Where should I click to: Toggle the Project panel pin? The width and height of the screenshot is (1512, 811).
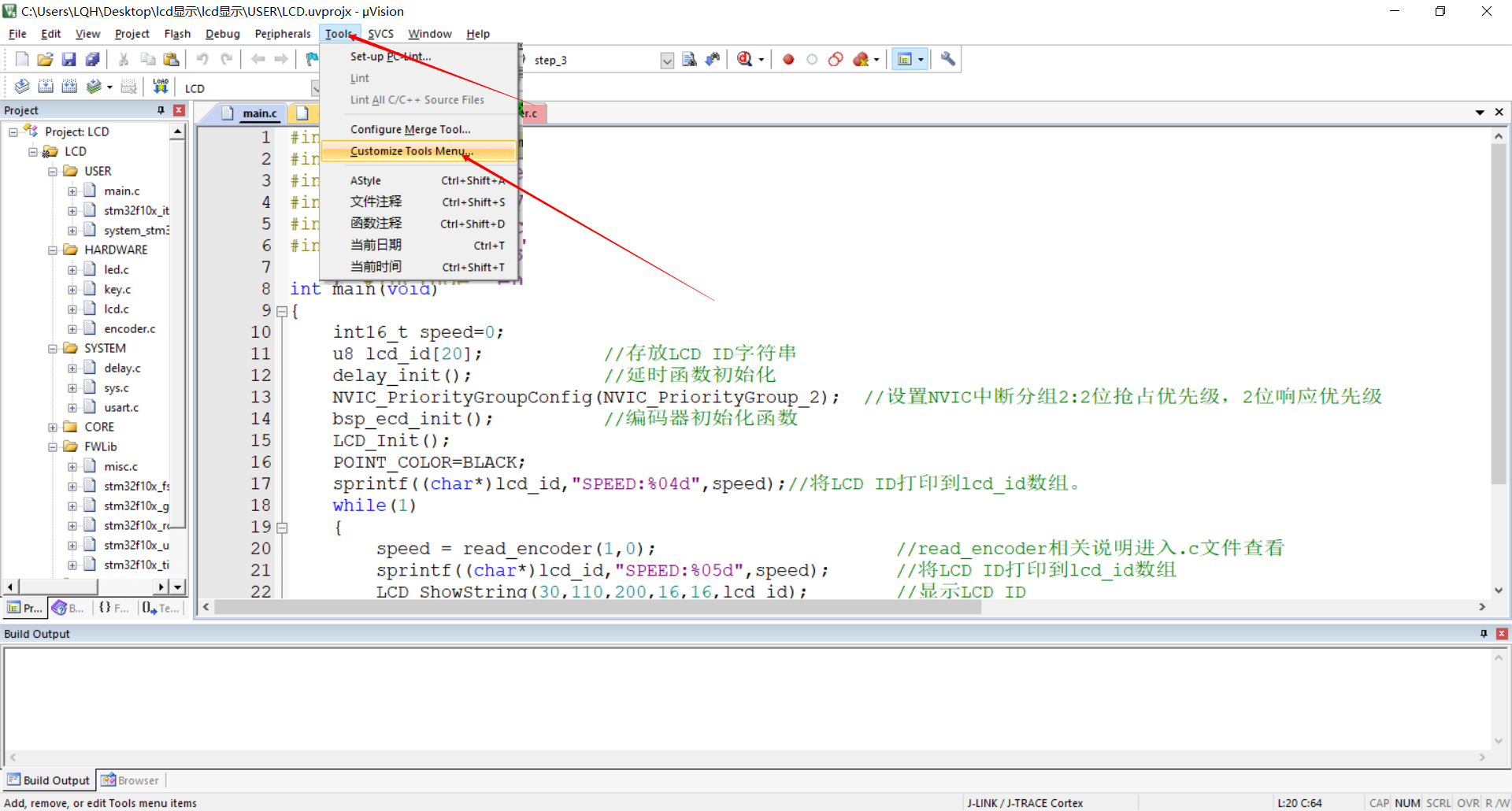pos(161,110)
